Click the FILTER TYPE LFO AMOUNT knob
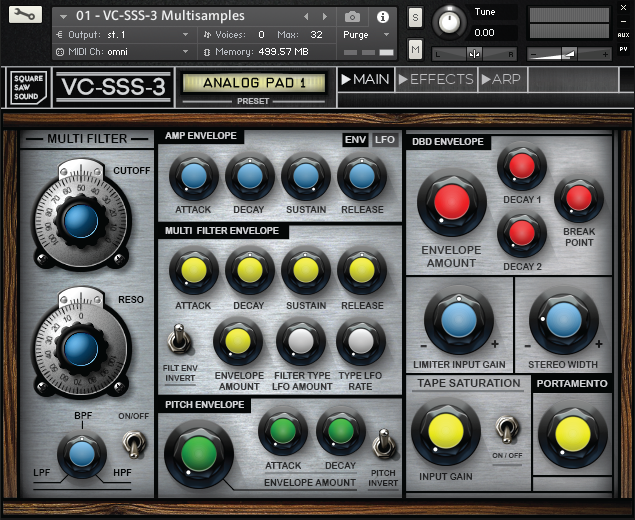This screenshot has width=635, height=520. [301, 341]
